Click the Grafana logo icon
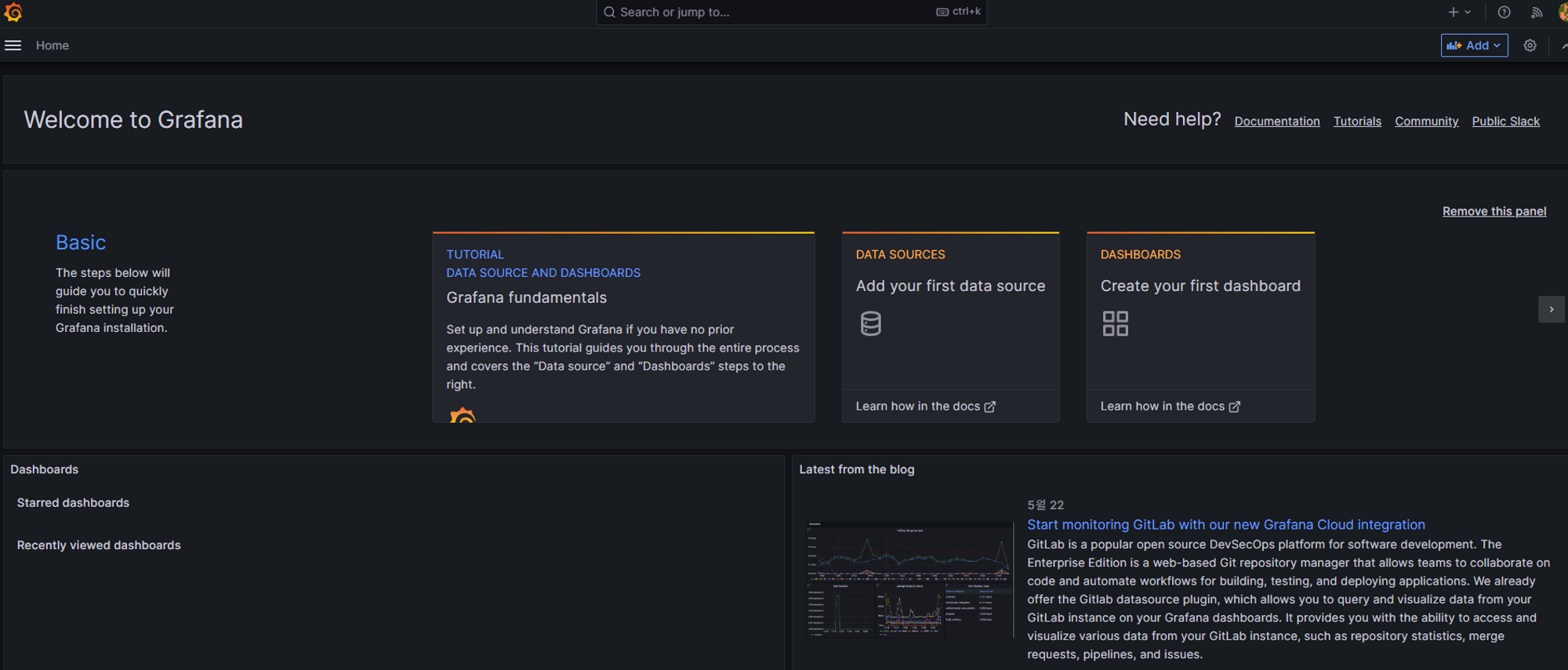Image resolution: width=1568 pixels, height=670 pixels. click(x=13, y=12)
